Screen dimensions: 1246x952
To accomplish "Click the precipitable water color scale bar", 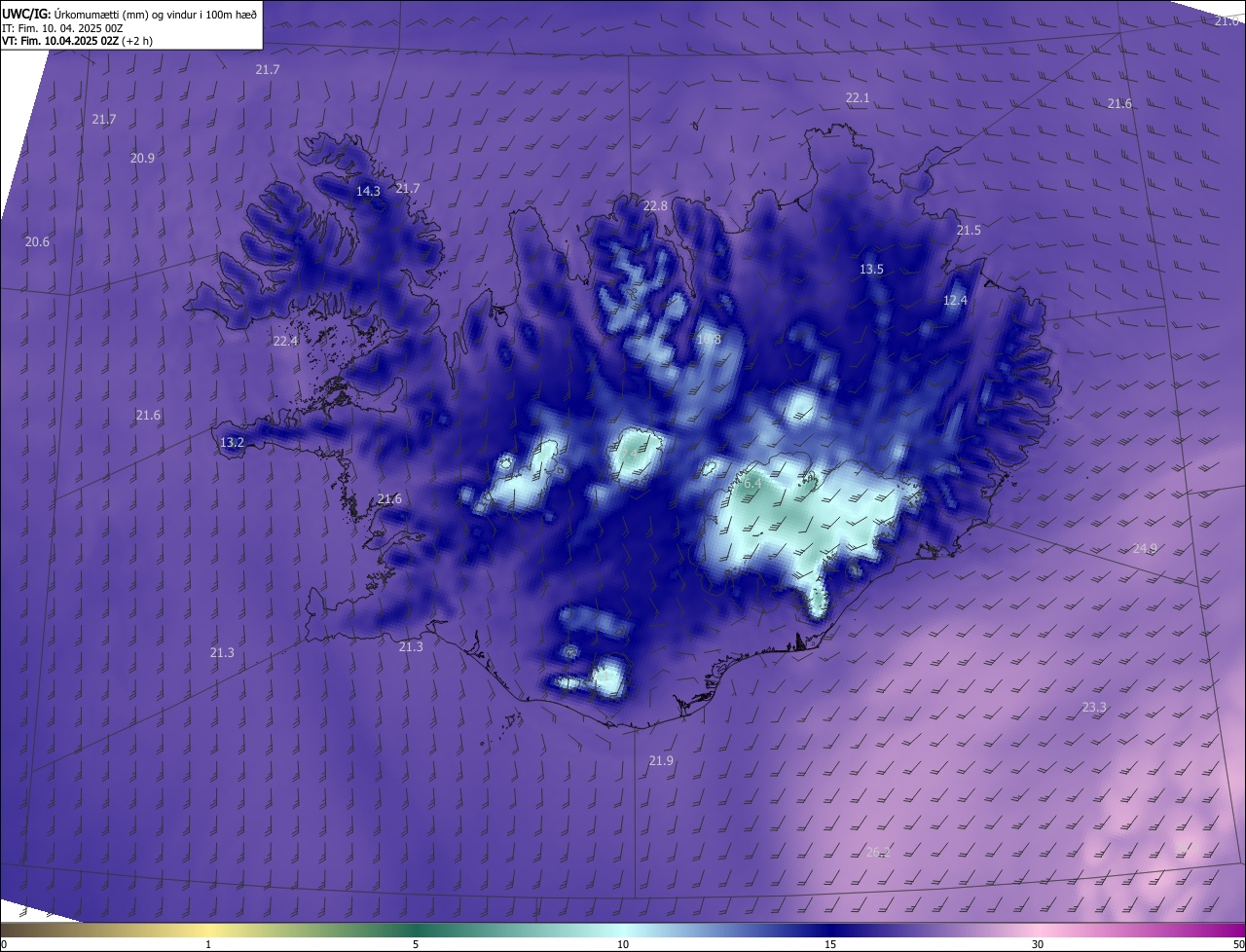I will coord(623,930).
